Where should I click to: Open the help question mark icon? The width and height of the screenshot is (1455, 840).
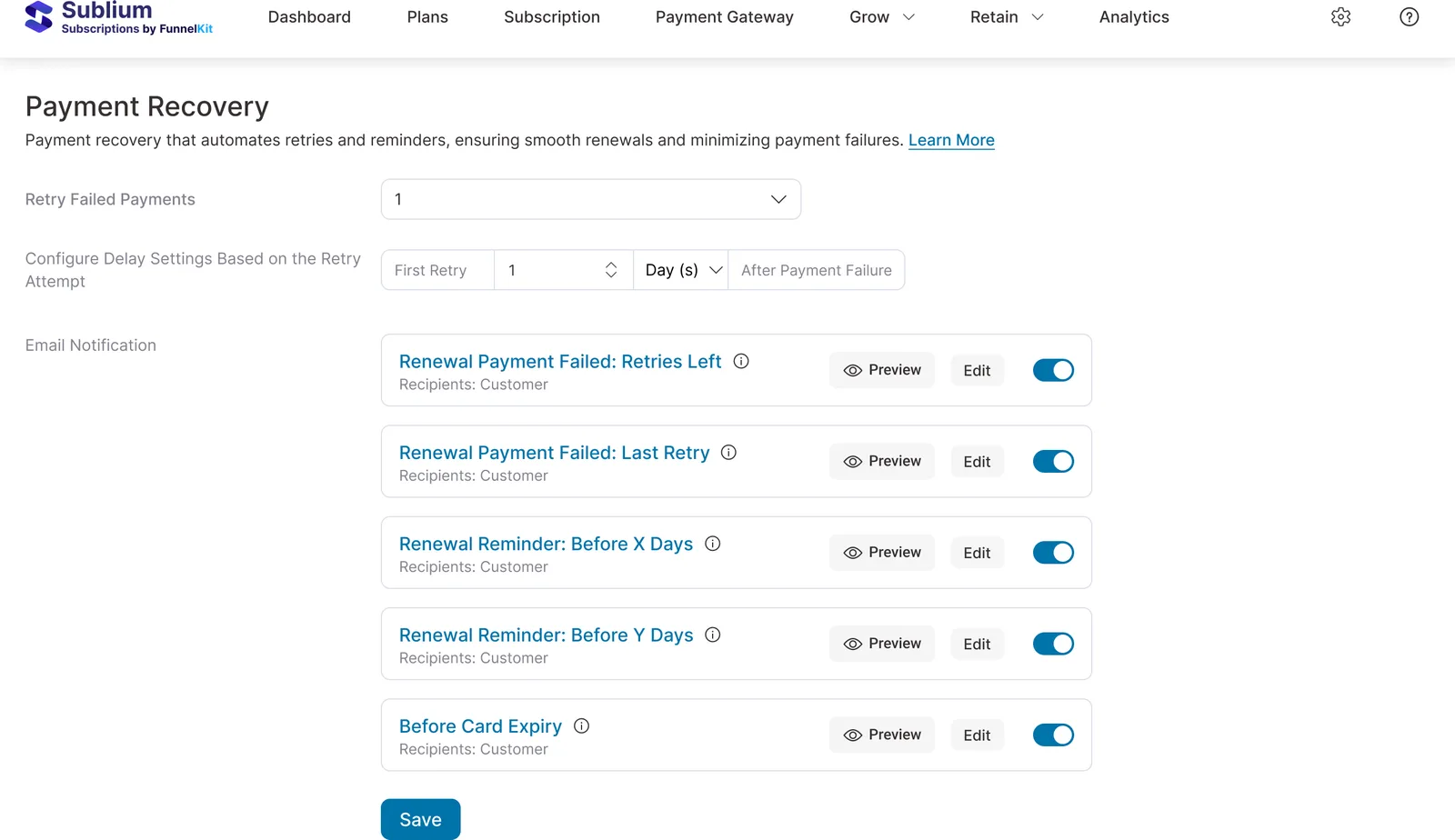point(1409,17)
